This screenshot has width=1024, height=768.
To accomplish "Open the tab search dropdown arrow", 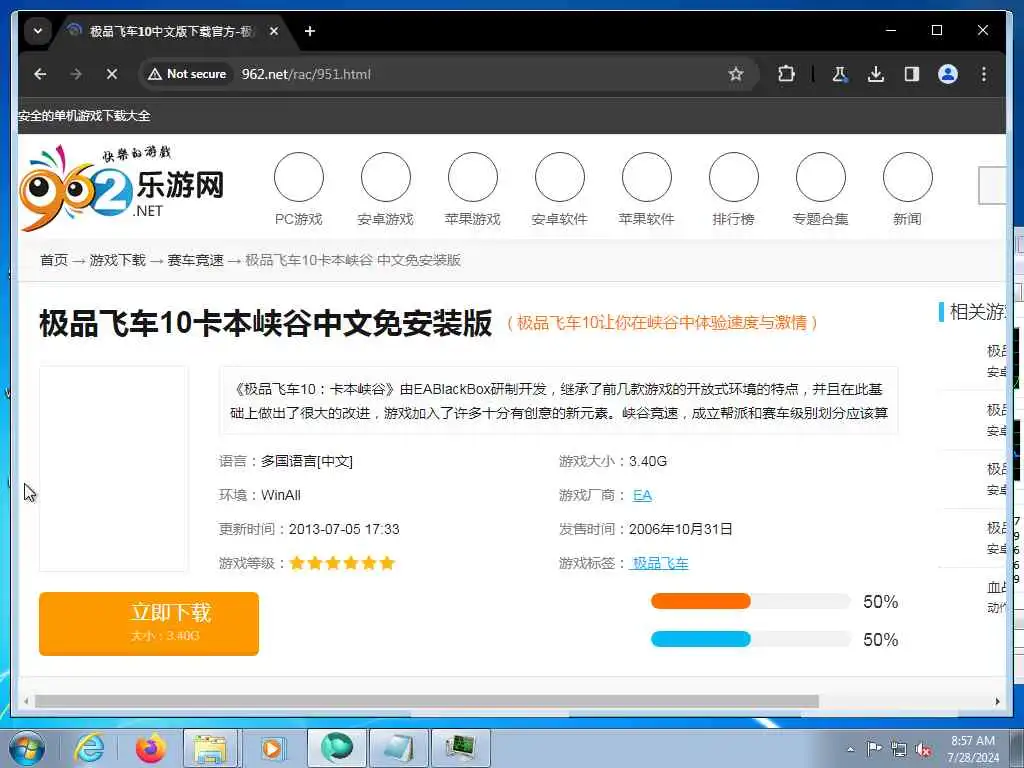I will pyautogui.click(x=38, y=31).
